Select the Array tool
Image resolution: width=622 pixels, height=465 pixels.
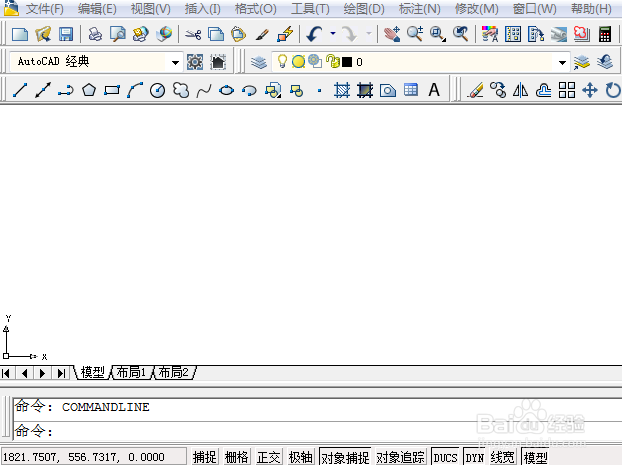point(567,90)
